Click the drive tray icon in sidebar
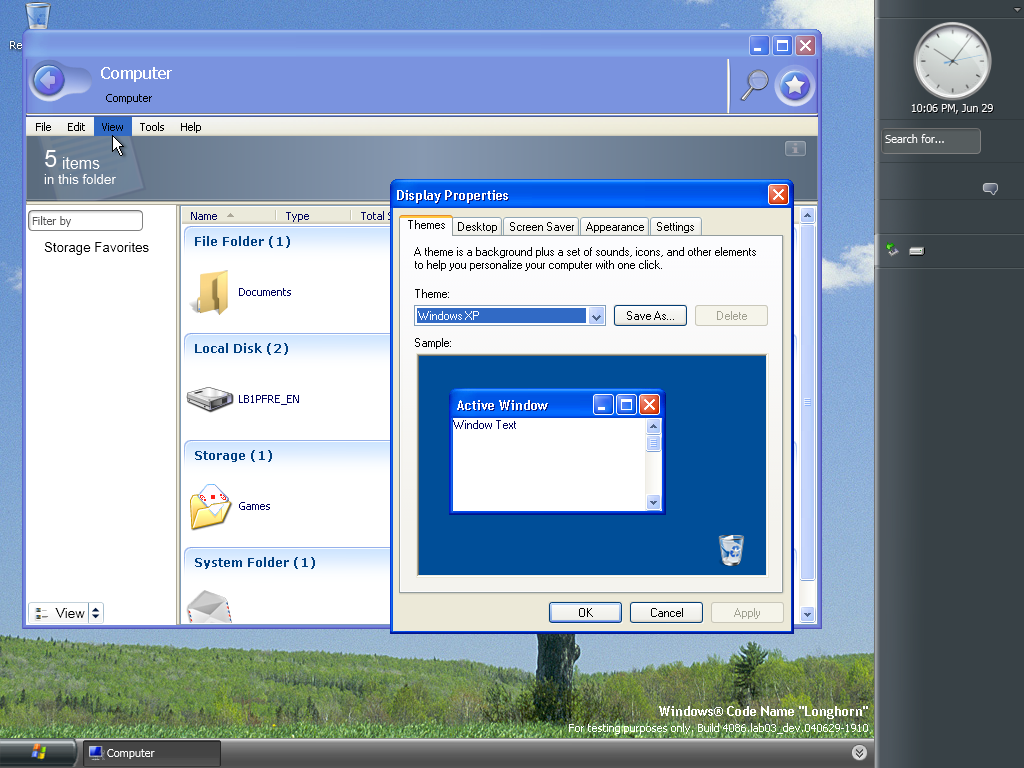The height and width of the screenshot is (768, 1024). pyautogui.click(x=916, y=251)
